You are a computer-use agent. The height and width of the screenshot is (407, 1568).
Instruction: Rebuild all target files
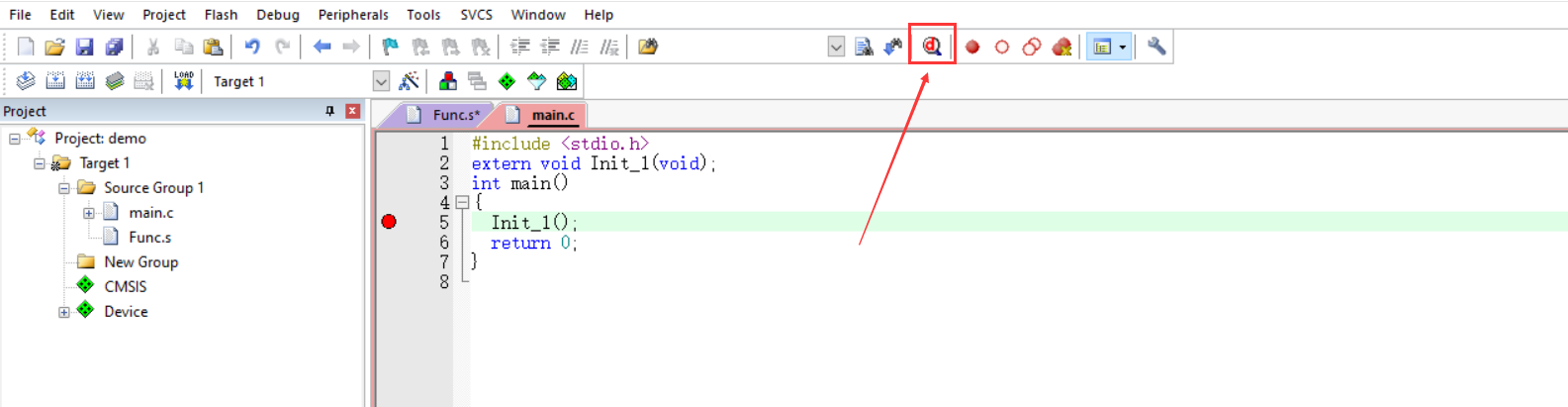[x=85, y=81]
